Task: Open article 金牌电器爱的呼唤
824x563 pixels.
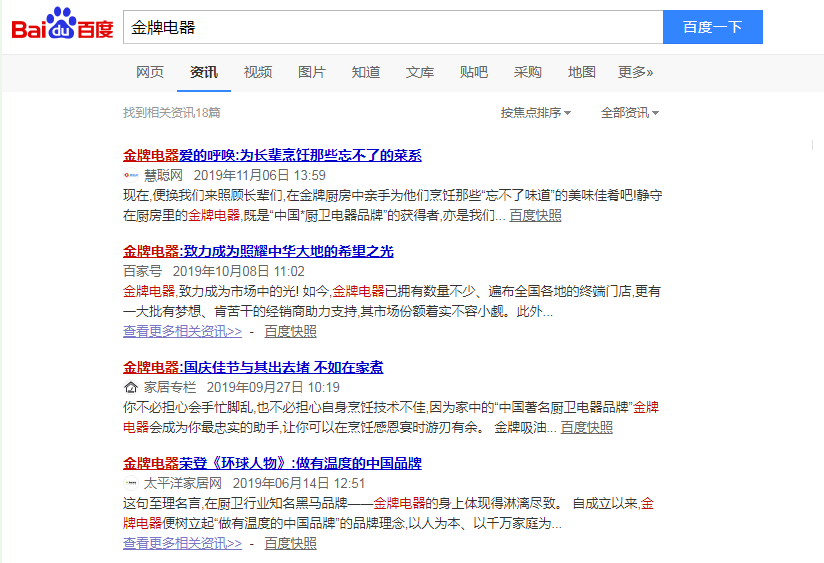Action: (x=272, y=155)
